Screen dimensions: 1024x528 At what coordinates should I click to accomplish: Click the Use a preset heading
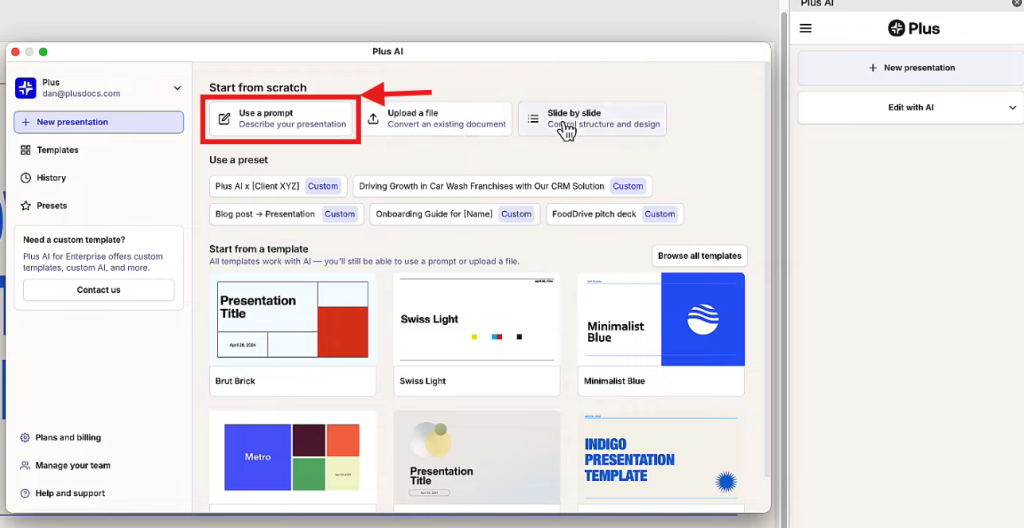(238, 160)
